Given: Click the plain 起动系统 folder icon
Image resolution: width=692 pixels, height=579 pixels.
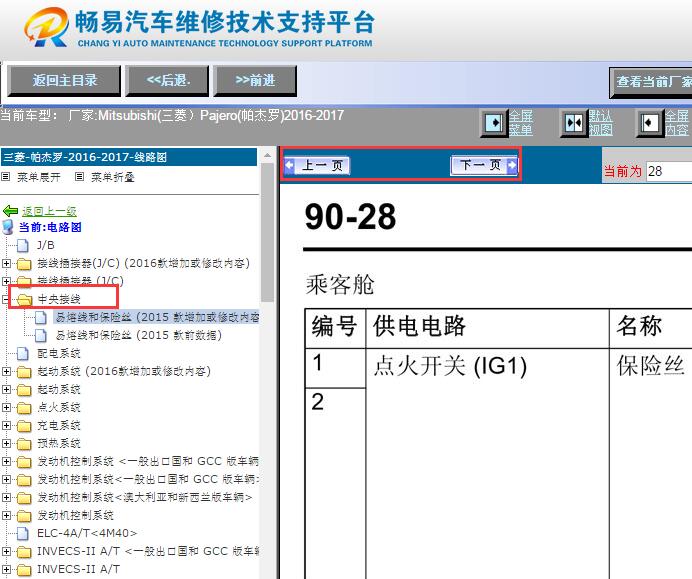Looking at the screenshot, I should [24, 390].
